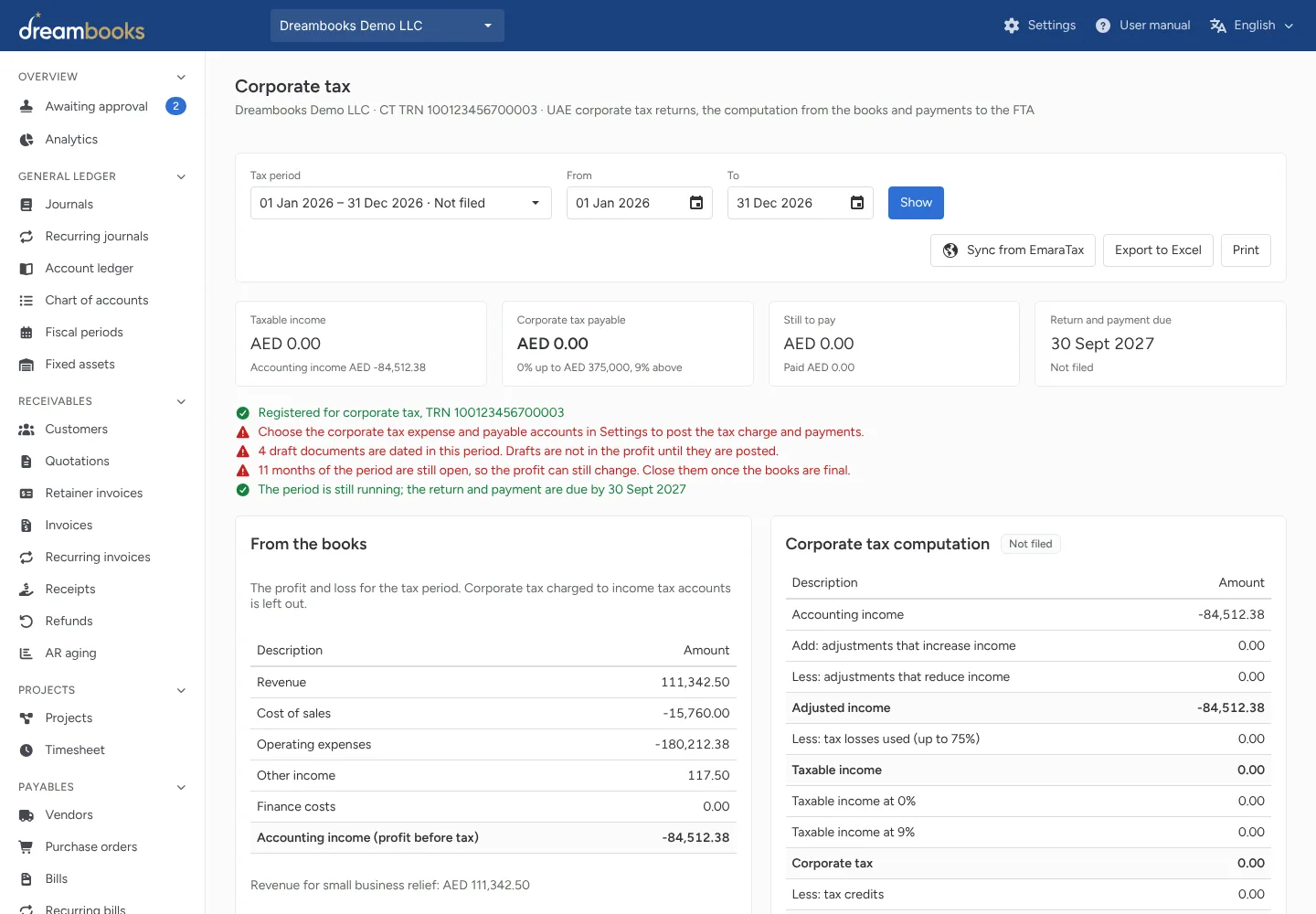This screenshot has height=914, width=1316.
Task: Collapse the Projects sidebar section
Action: coord(181,690)
